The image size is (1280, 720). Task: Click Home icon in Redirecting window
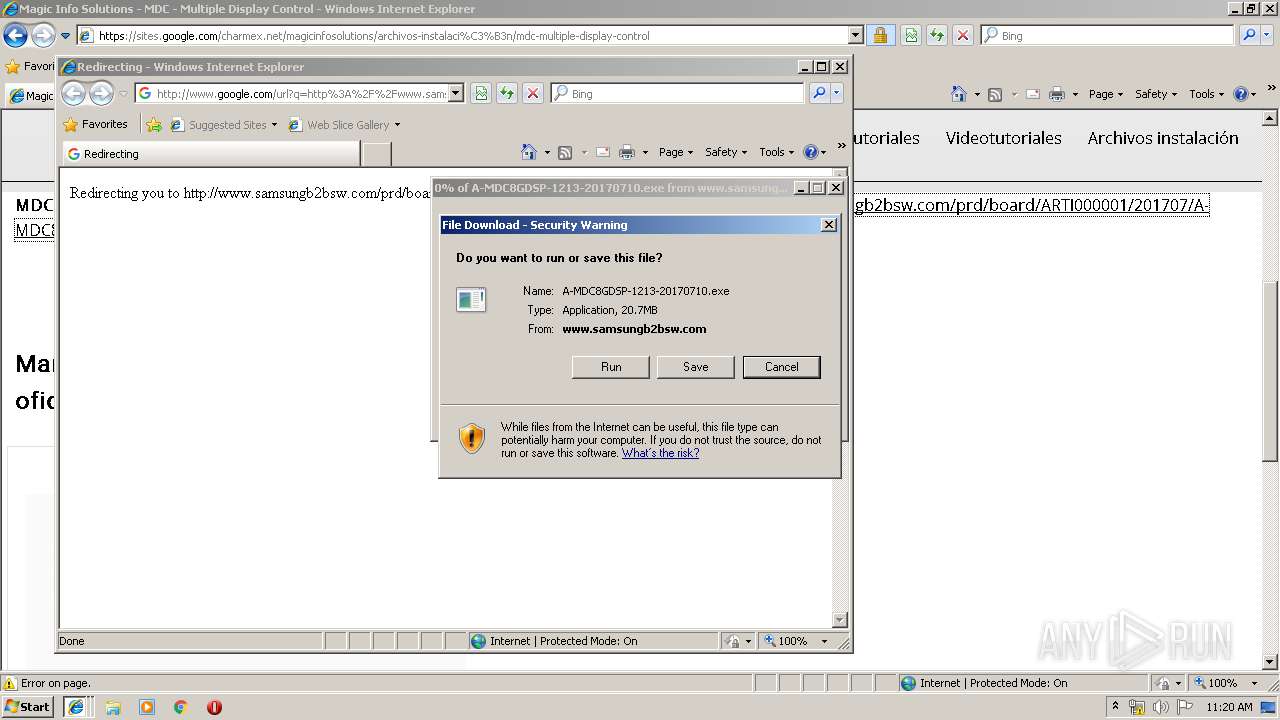point(530,152)
